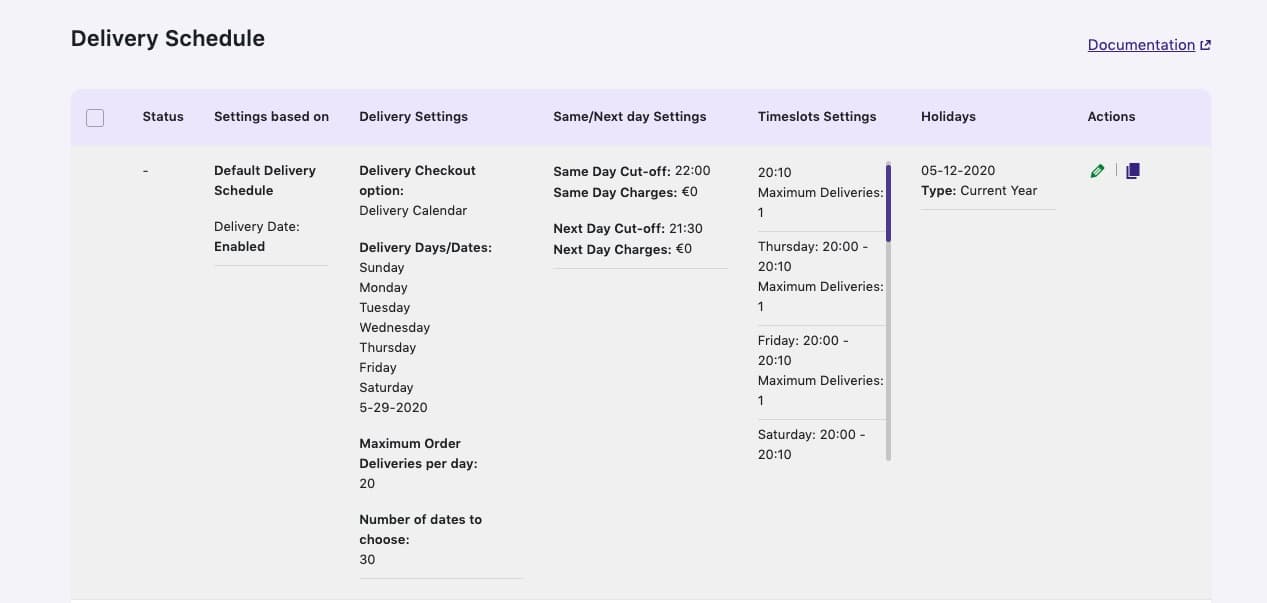The image size is (1267, 603).
Task: Click the 05-12-2020 holiday date
Action: (958, 171)
